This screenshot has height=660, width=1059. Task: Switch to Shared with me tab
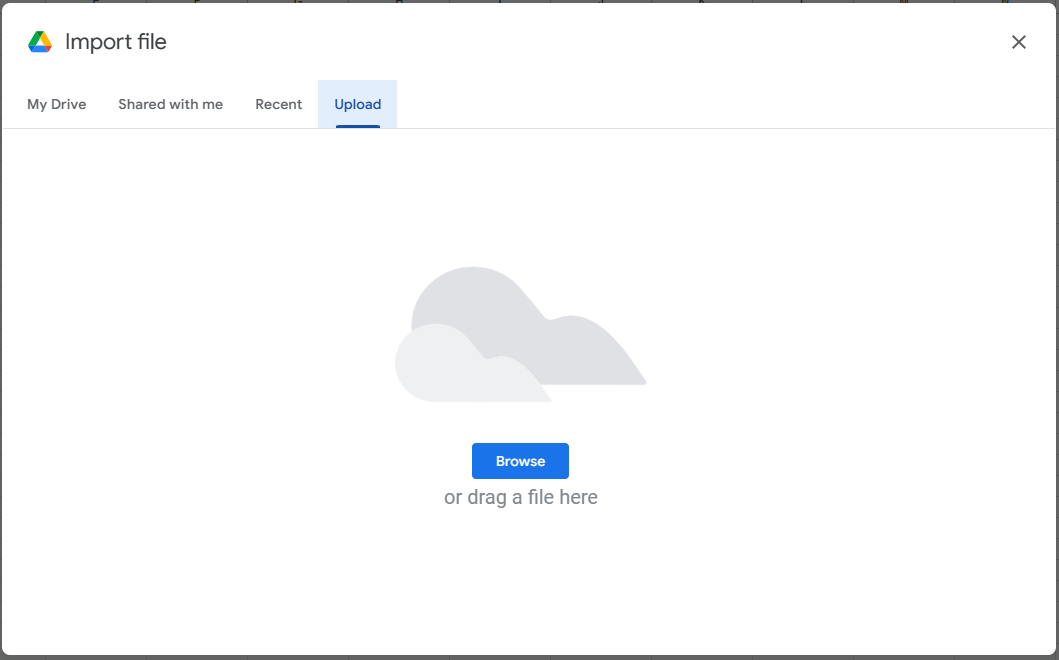pyautogui.click(x=170, y=104)
